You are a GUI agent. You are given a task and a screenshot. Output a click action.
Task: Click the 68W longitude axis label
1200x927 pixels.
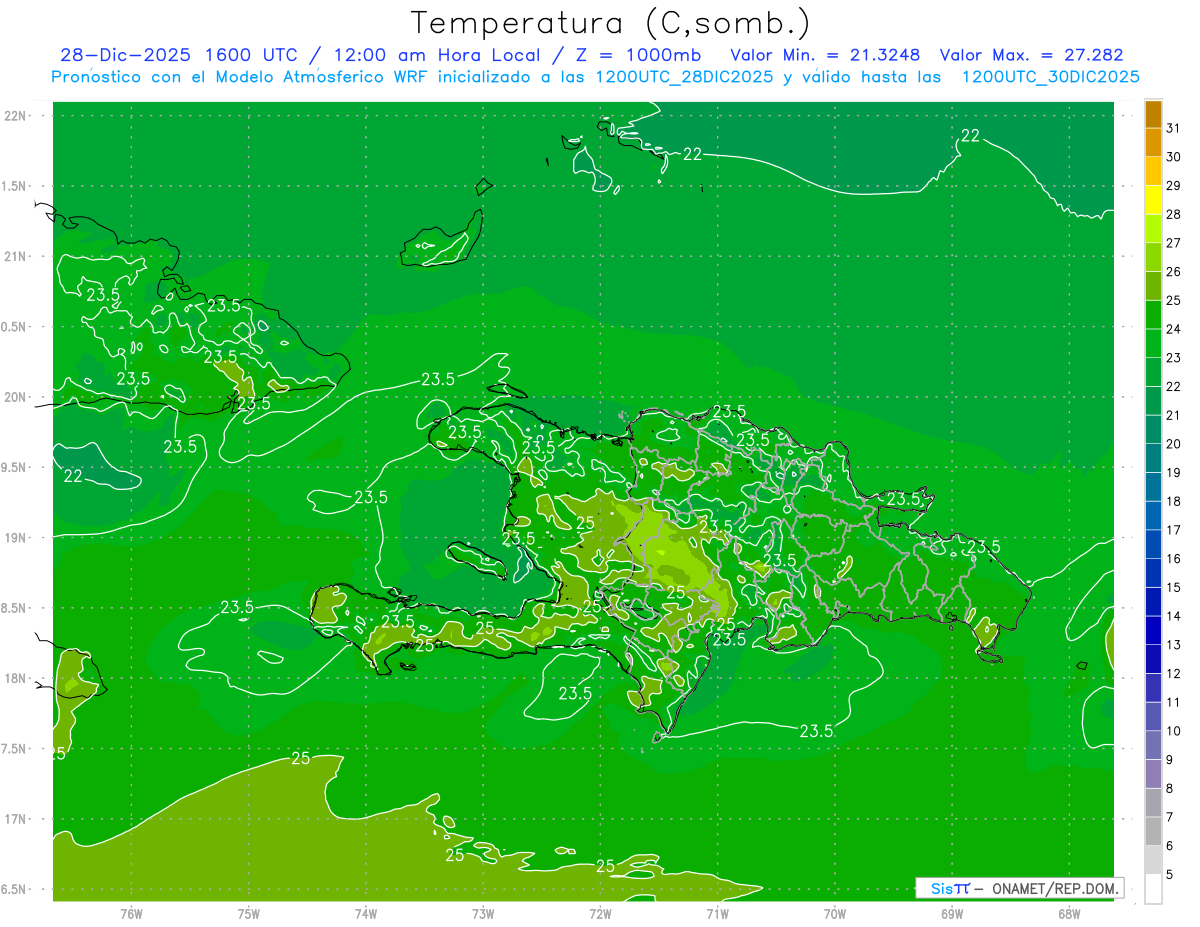(1069, 914)
